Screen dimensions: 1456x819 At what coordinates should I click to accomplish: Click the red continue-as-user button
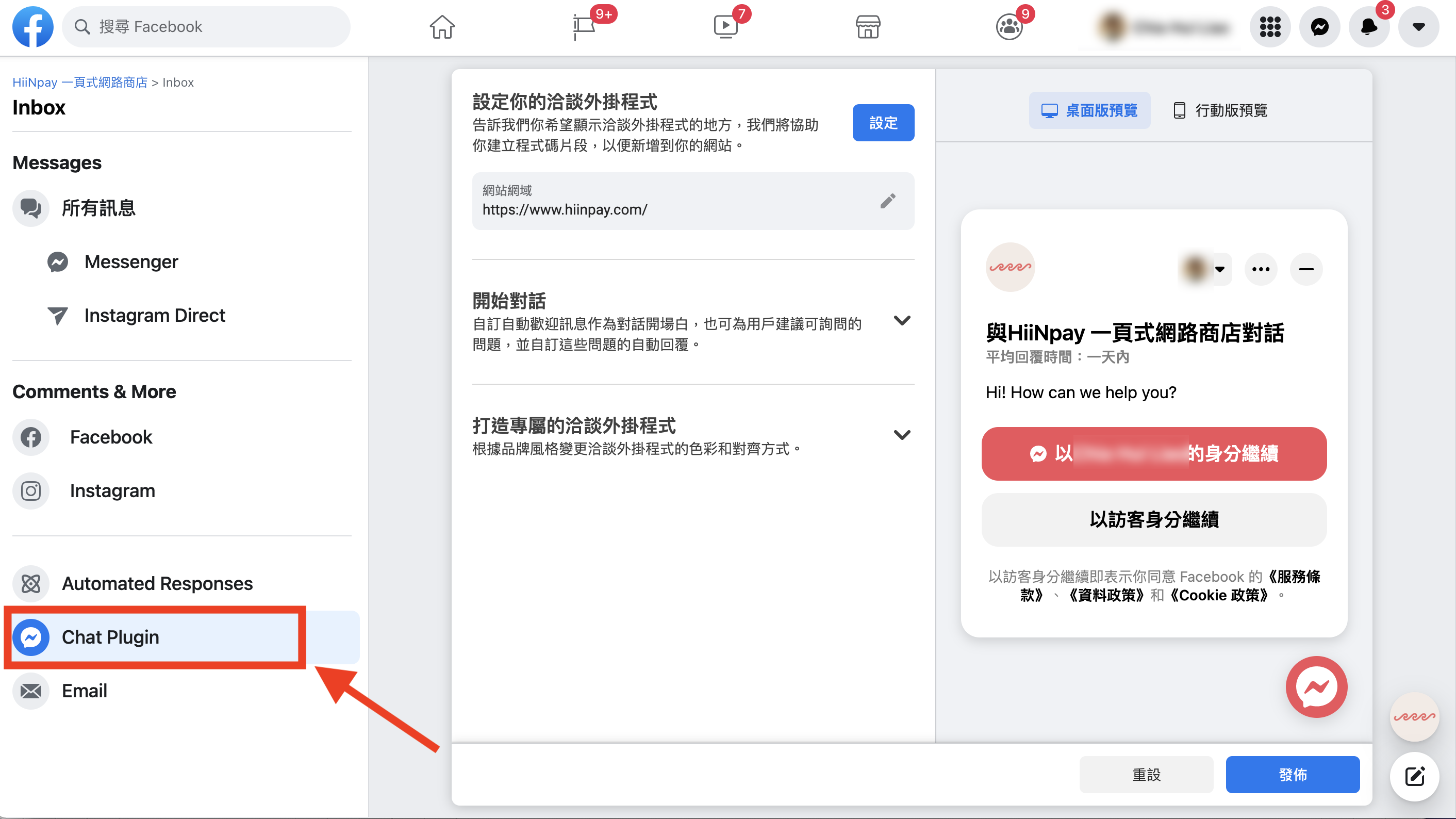point(1154,454)
